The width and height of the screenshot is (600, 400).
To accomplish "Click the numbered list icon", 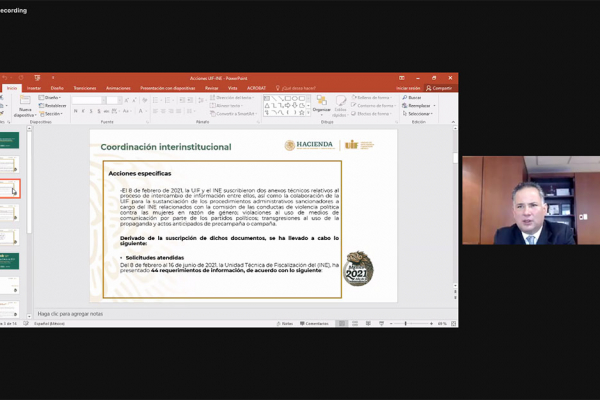I will pos(167,100).
